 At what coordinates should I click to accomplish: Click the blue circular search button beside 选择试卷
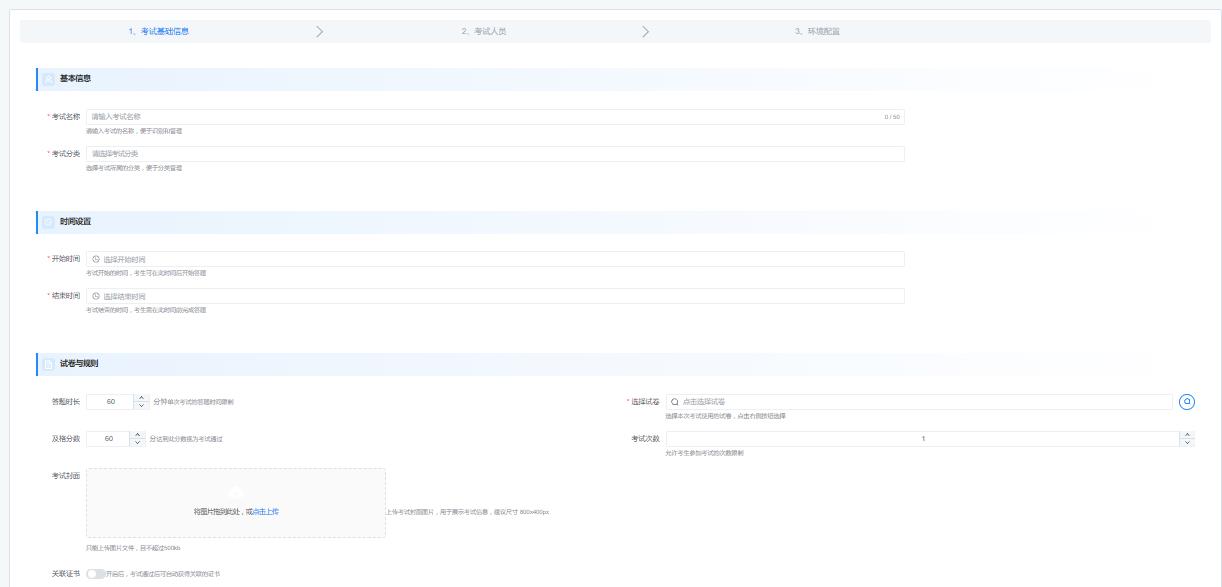click(1187, 401)
